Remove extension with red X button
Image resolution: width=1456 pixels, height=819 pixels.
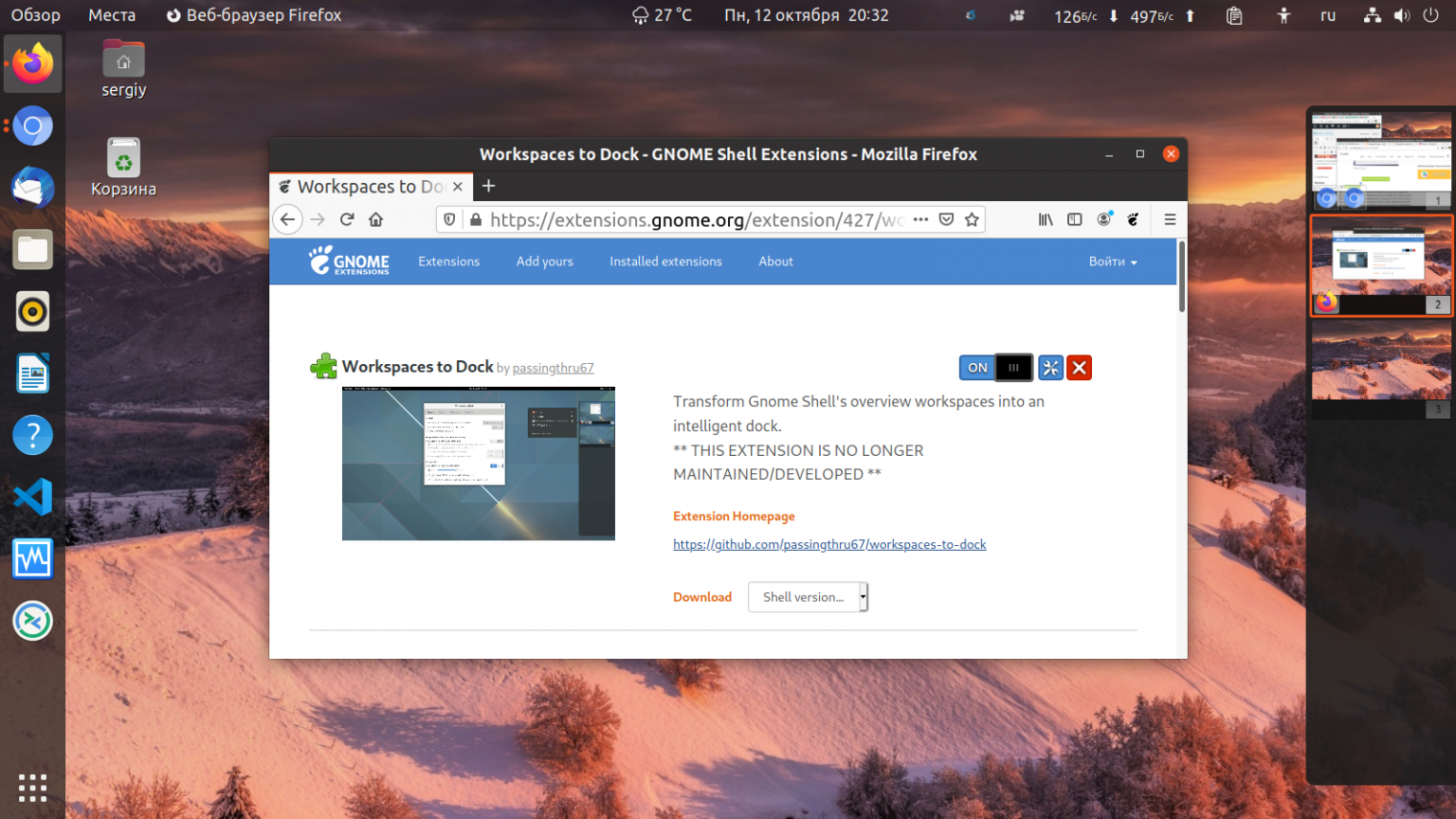1079,368
